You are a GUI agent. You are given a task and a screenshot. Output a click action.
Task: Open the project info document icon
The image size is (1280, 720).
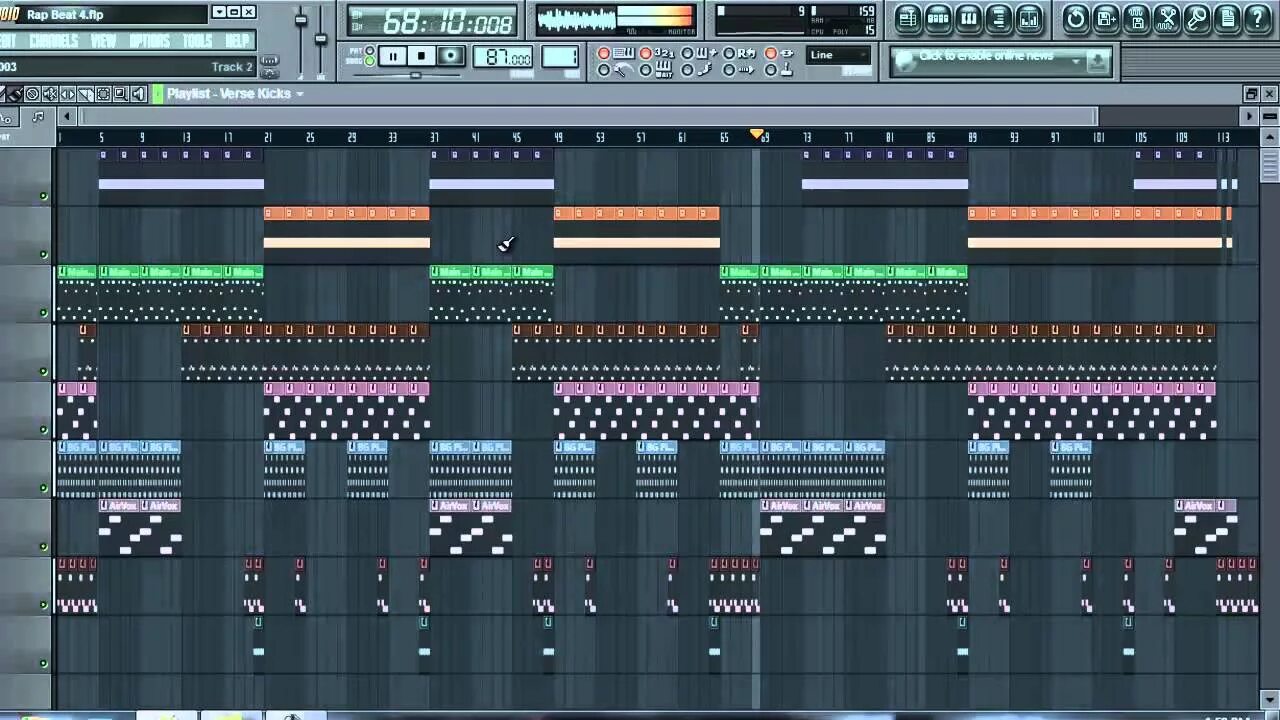(x=1227, y=18)
